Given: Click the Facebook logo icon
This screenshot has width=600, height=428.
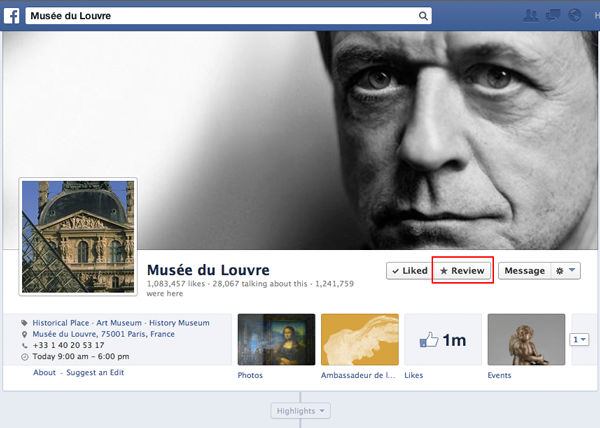Looking at the screenshot, I should click(11, 16).
